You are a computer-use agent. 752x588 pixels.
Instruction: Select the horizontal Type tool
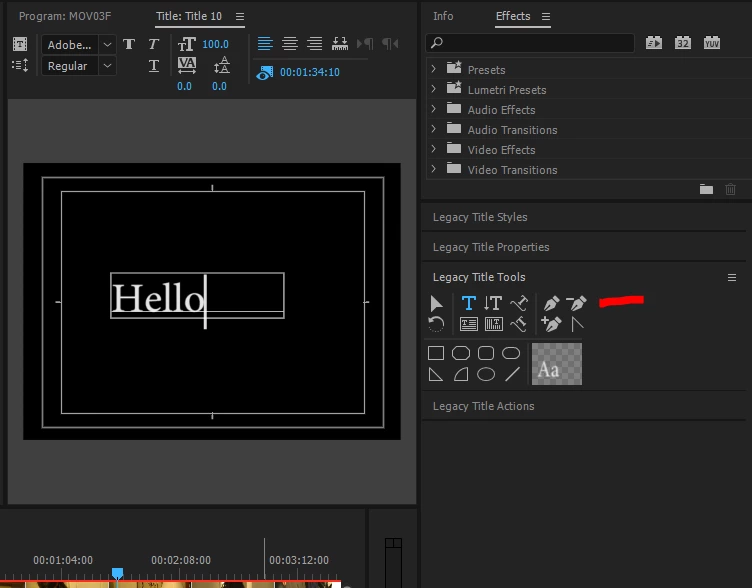coord(469,304)
